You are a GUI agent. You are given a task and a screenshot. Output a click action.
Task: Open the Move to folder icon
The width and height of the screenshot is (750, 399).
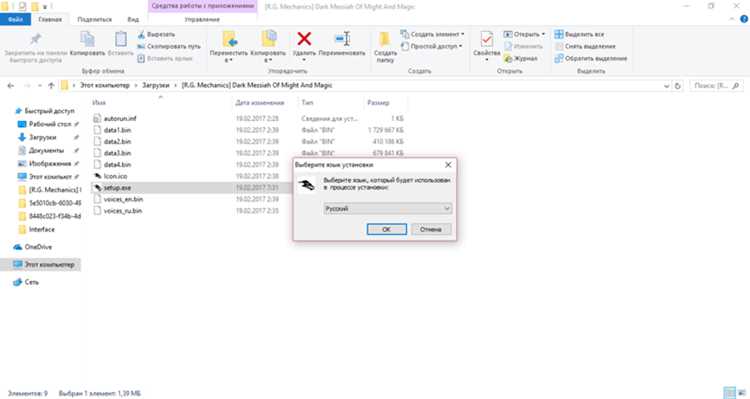point(229,39)
